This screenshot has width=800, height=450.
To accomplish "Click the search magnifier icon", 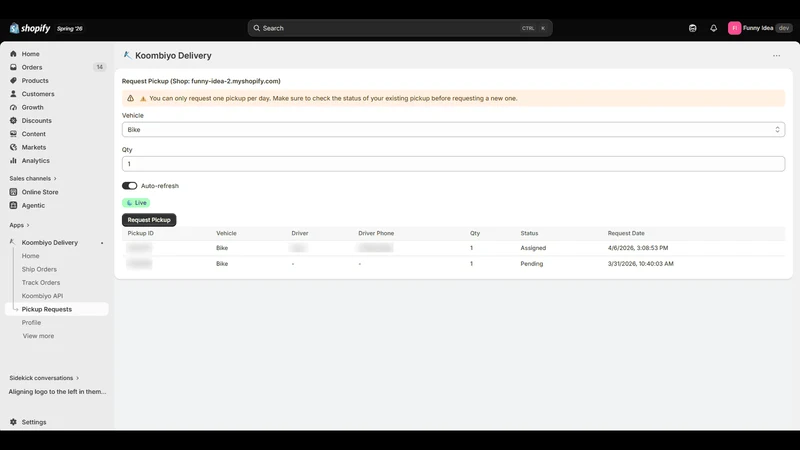I will (x=257, y=28).
